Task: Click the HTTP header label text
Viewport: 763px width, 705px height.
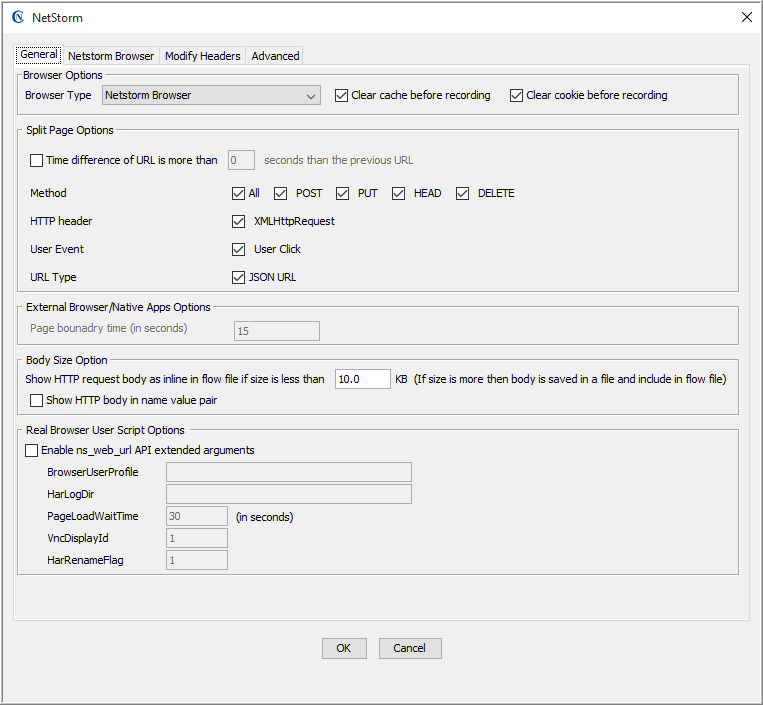Action: point(61,221)
